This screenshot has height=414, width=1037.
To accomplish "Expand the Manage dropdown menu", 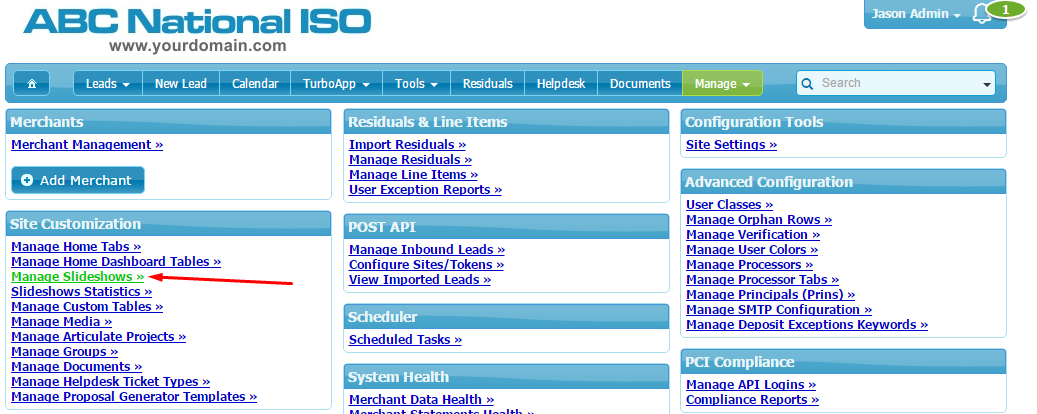I will click(x=722, y=84).
